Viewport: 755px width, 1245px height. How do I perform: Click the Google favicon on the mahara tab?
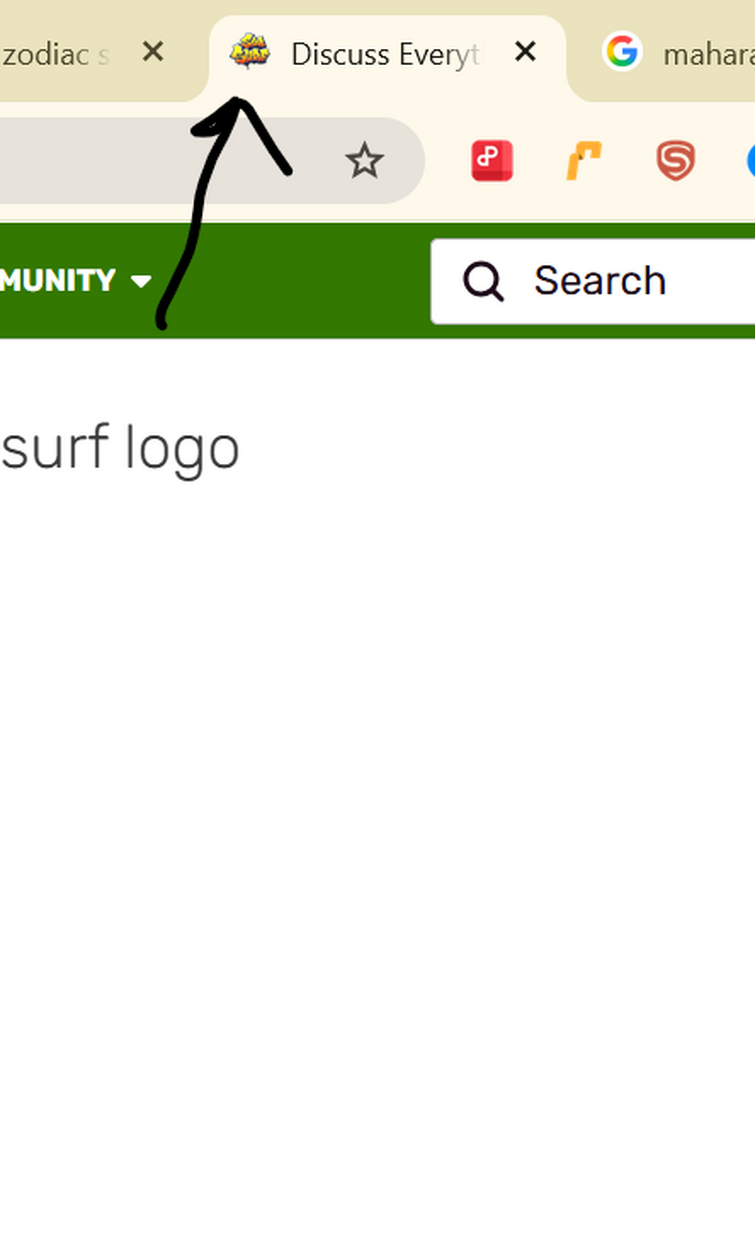[622, 52]
